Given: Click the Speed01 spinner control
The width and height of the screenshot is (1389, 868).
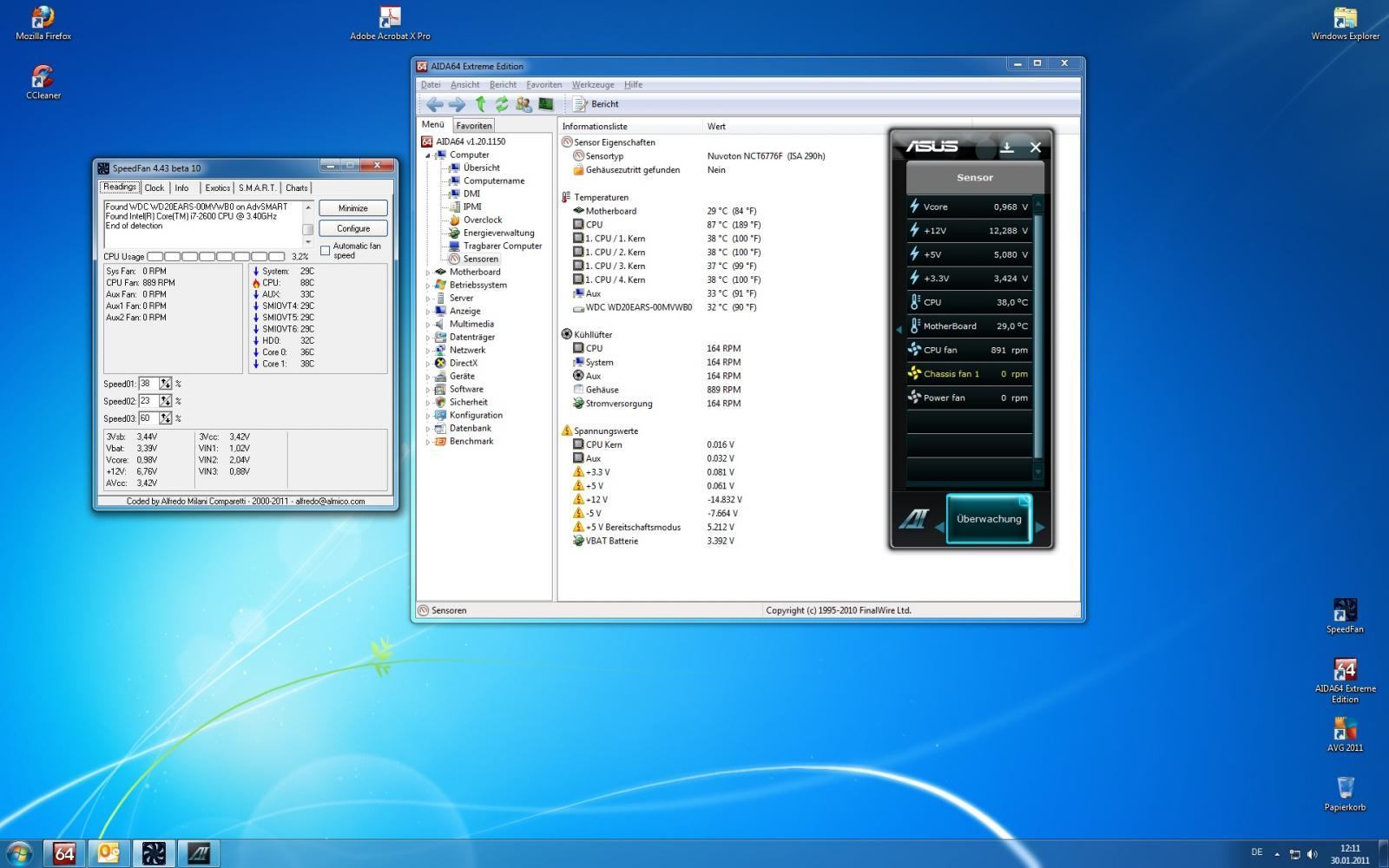Looking at the screenshot, I should (165, 384).
